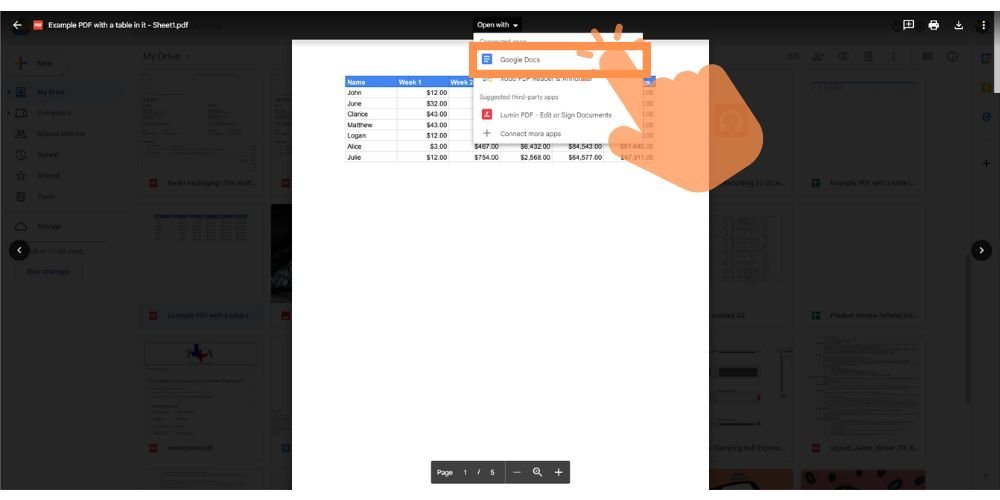Click the Matthew name cell

coord(371,125)
